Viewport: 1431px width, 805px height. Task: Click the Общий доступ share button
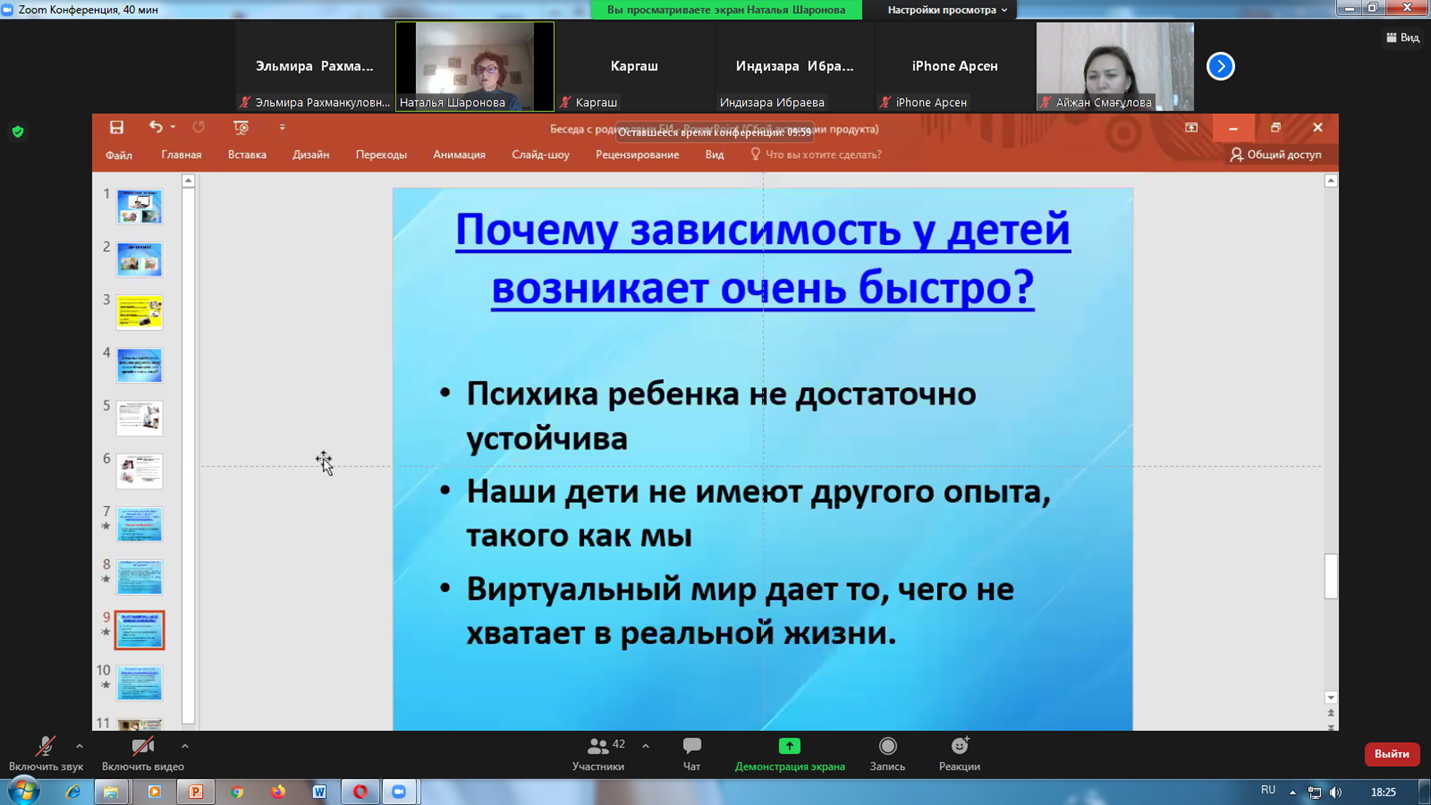(1275, 155)
